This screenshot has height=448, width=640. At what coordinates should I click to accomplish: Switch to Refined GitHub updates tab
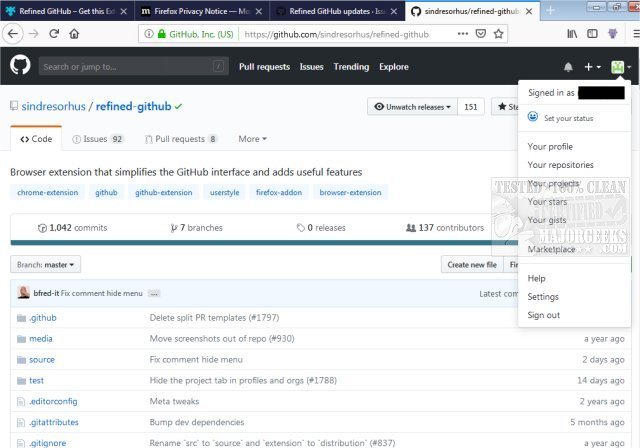(338, 11)
